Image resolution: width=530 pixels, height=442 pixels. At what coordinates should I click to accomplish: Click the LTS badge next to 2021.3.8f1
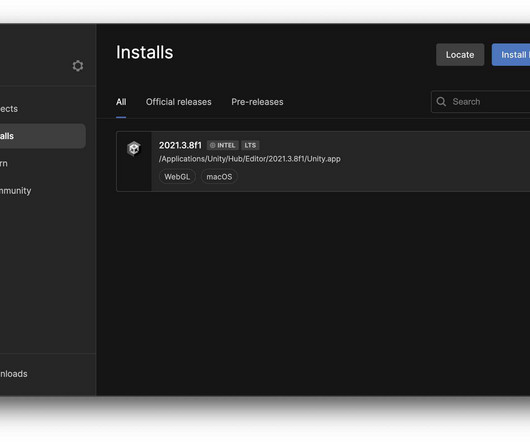pos(250,145)
